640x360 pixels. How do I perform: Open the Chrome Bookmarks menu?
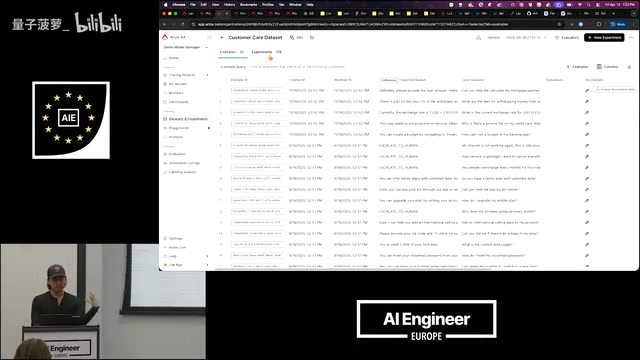(249, 4)
